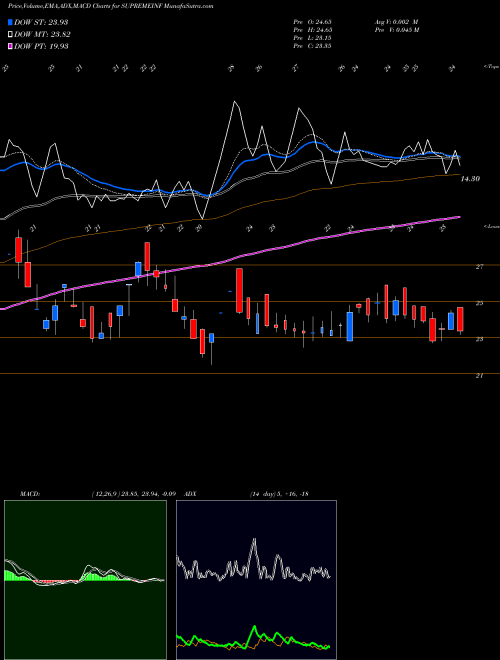500x660 pixels.
Task: Click the magenta DOW PT legend swatch
Action: pyautogui.click(x=10, y=46)
